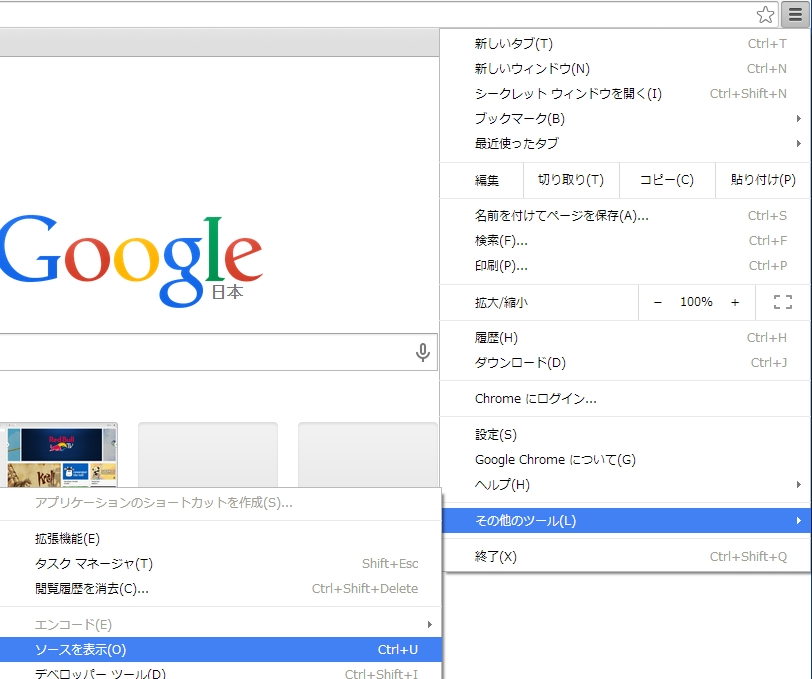Select 印刷(P)... print menu item
The width and height of the screenshot is (812, 679).
coord(626,266)
